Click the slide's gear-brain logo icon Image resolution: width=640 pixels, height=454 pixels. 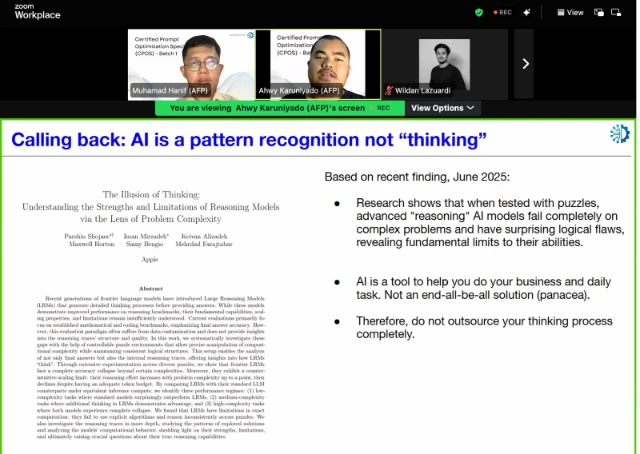[x=620, y=134]
